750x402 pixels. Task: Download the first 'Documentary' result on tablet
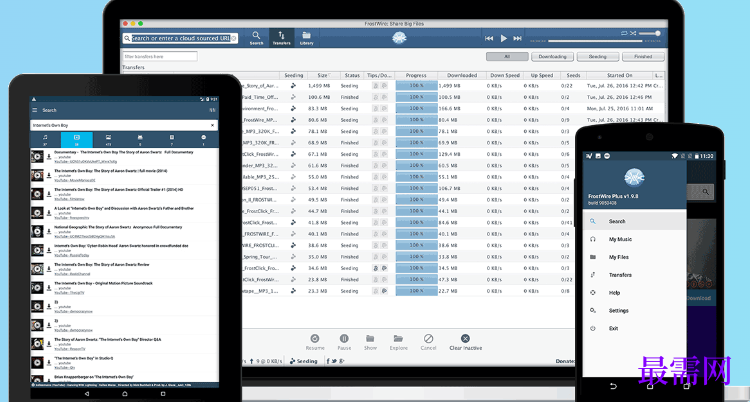(x=49, y=157)
